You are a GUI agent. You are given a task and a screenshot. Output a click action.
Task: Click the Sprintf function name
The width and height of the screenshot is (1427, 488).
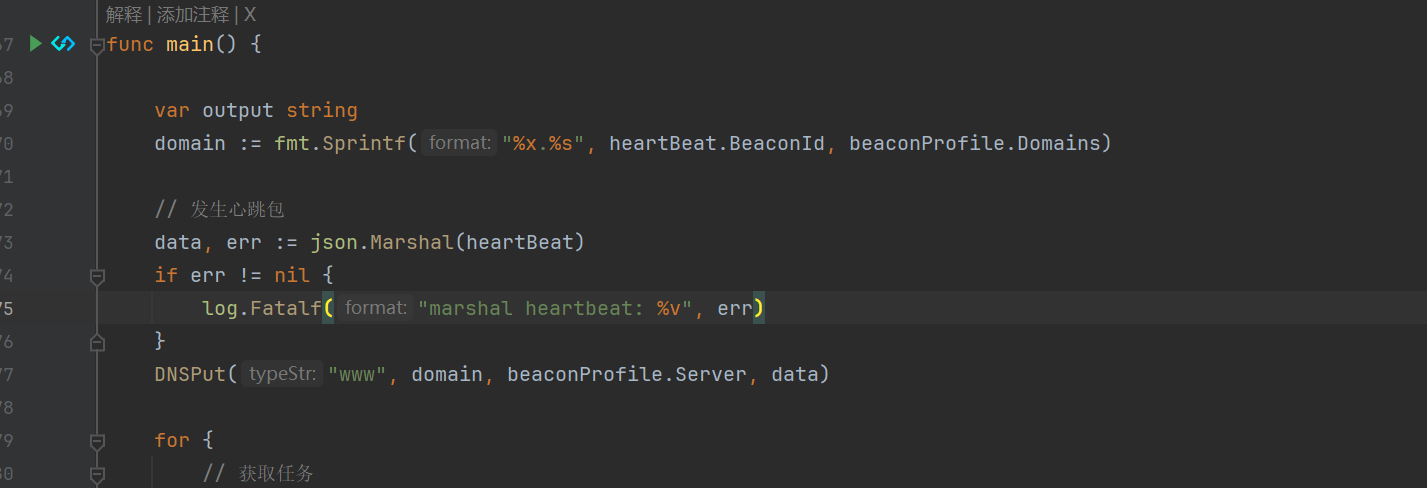(363, 143)
